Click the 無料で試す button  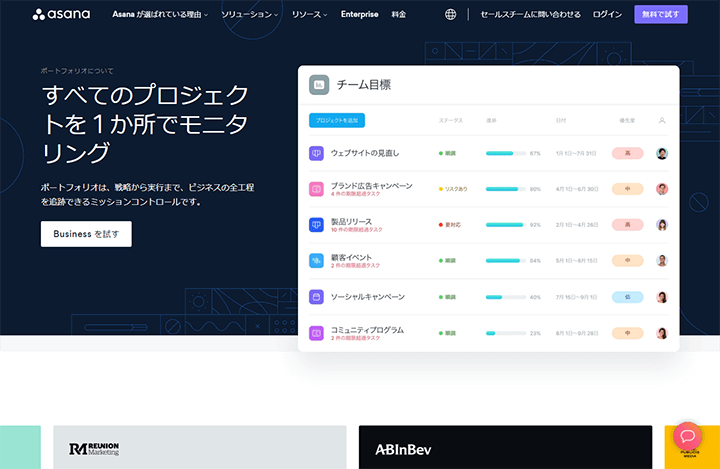[x=661, y=15]
